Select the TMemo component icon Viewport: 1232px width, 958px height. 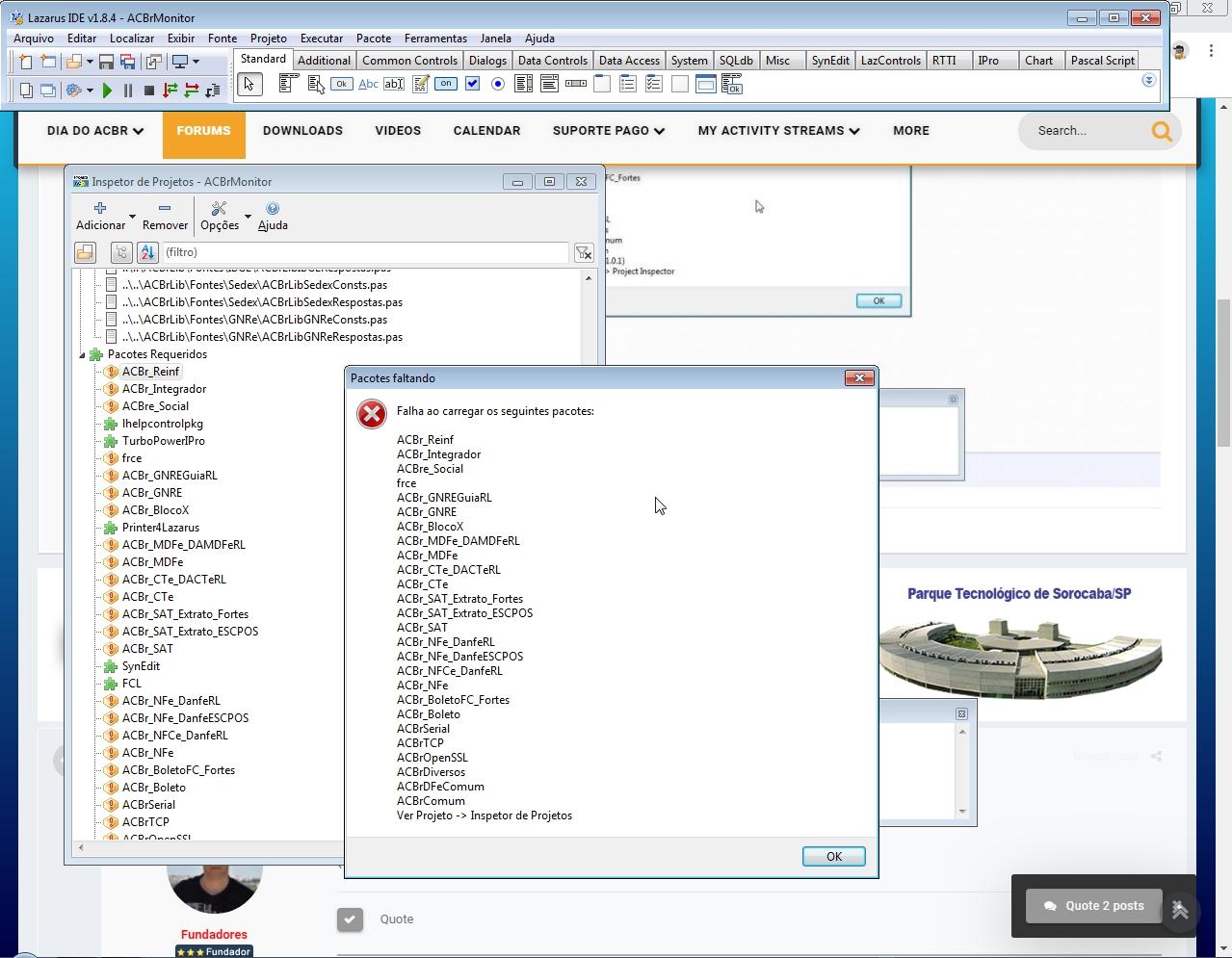[x=420, y=85]
